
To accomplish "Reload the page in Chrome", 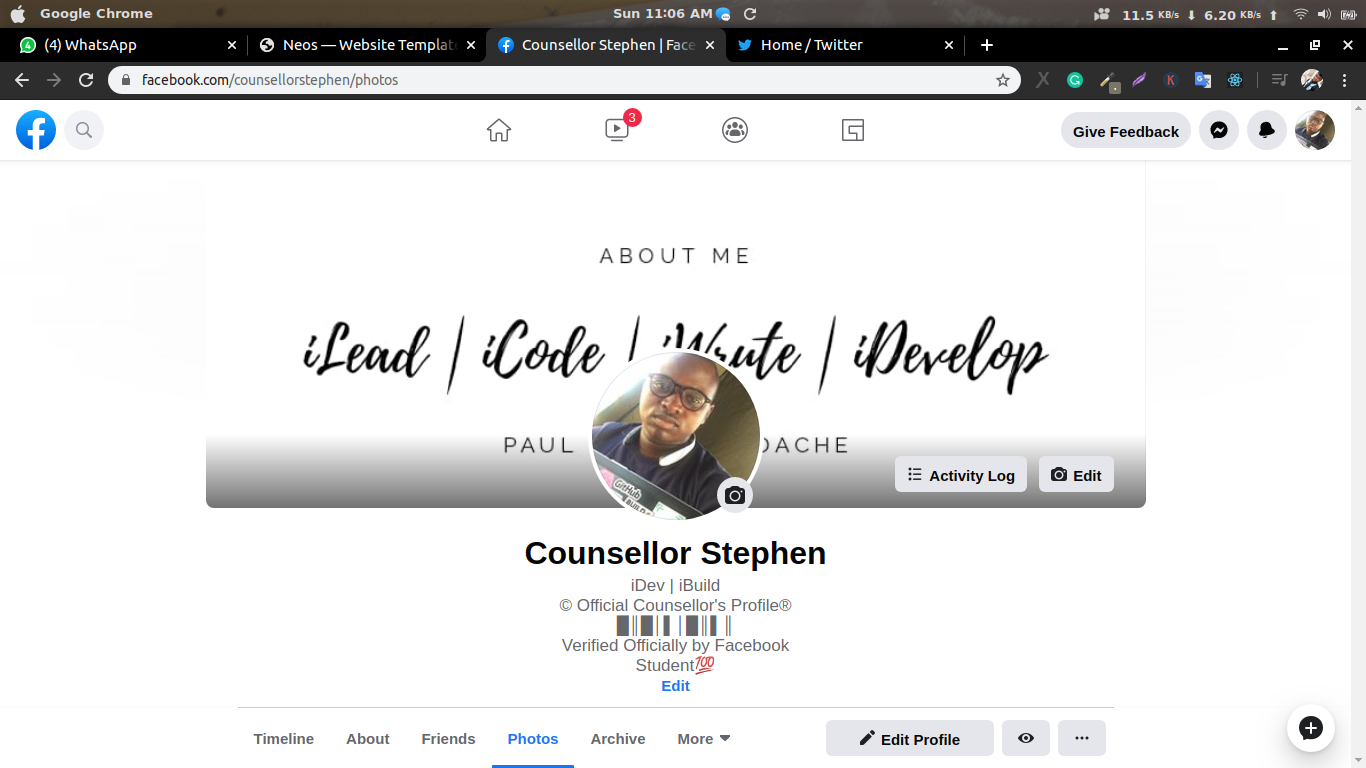I will (x=86, y=80).
